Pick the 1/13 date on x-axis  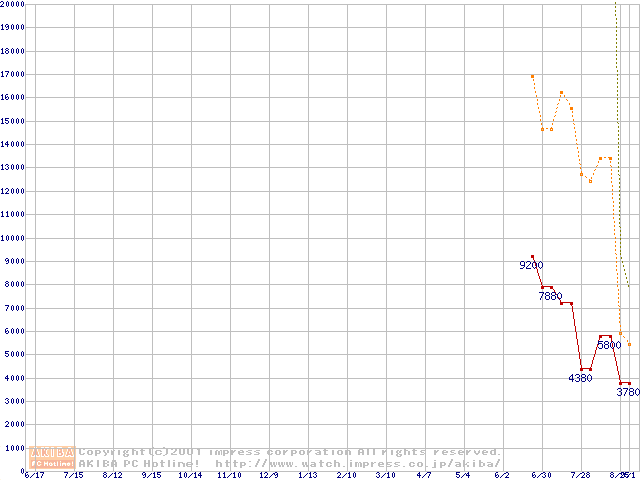[308, 476]
